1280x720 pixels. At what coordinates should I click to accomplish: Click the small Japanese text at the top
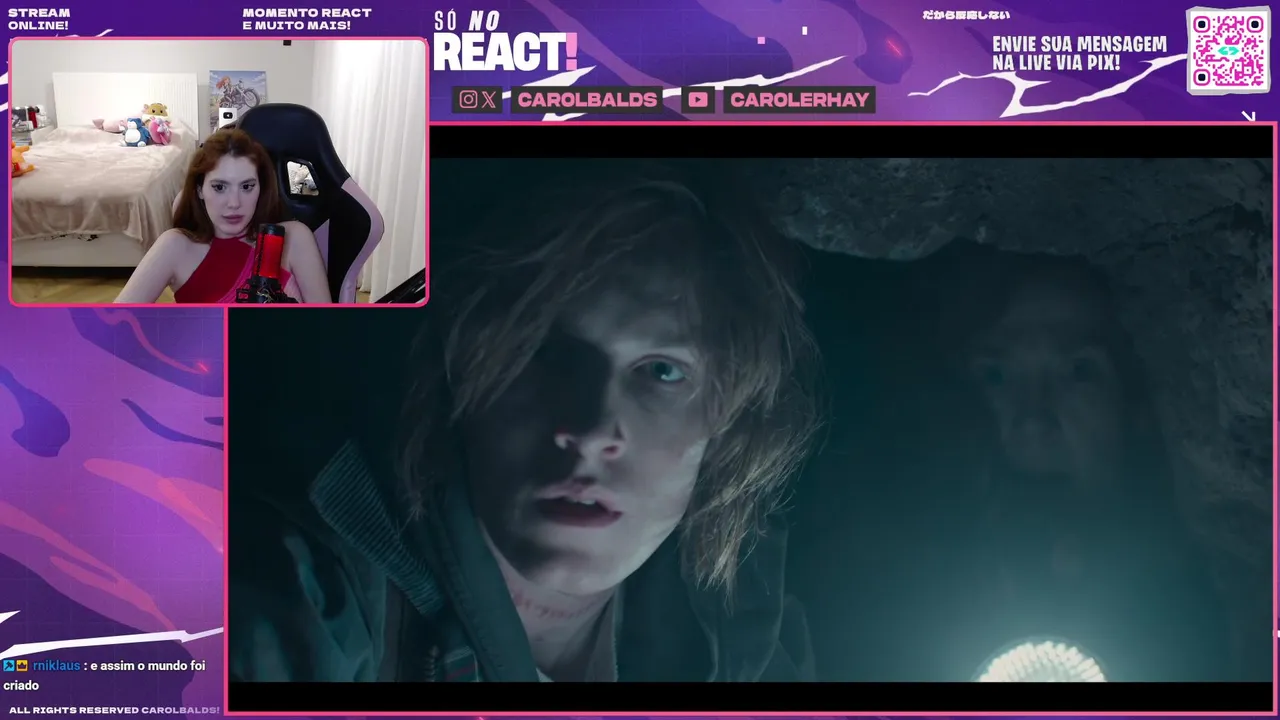tap(966, 15)
